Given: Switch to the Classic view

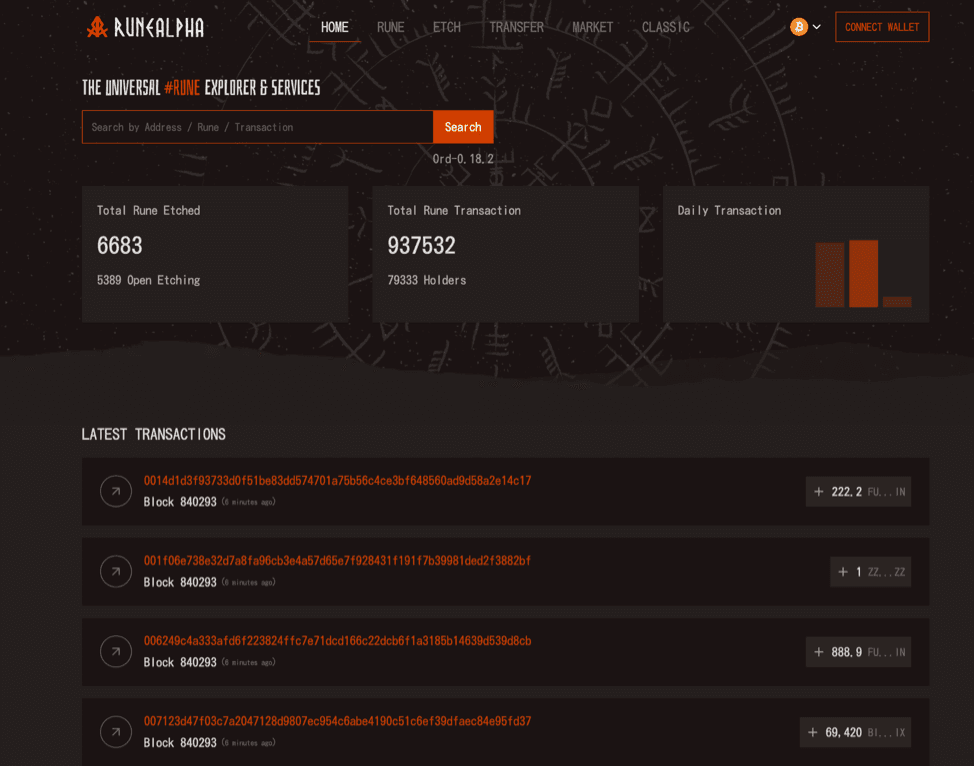Looking at the screenshot, I should pyautogui.click(x=665, y=27).
